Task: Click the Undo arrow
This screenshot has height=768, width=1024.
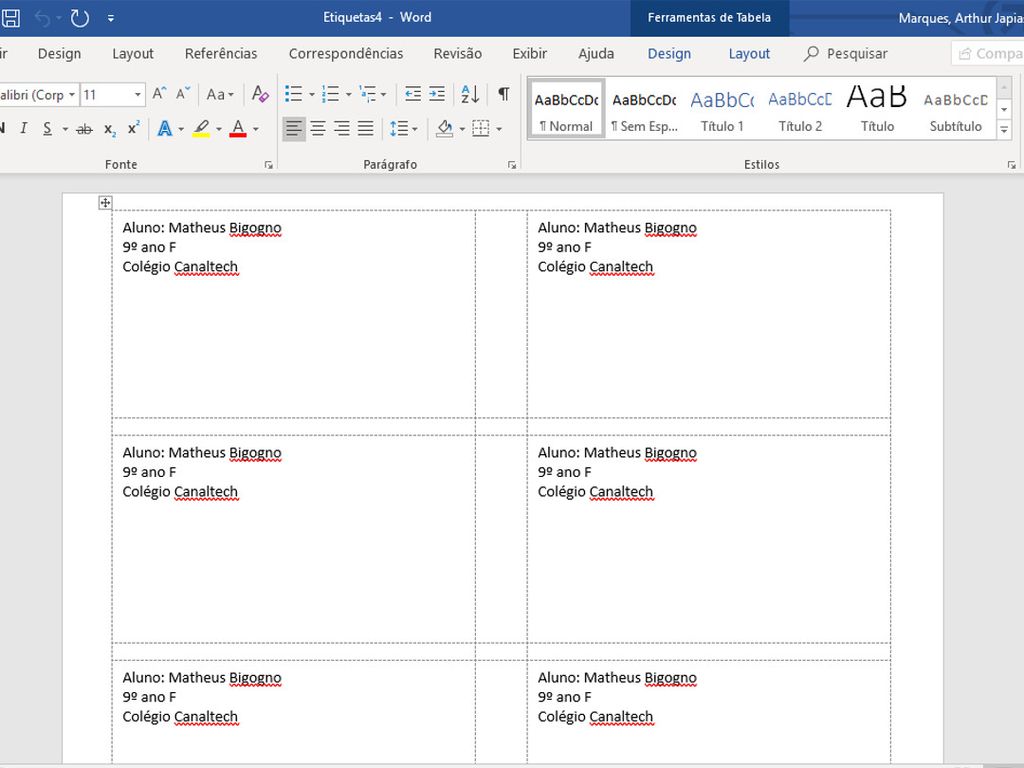Action: coord(43,18)
